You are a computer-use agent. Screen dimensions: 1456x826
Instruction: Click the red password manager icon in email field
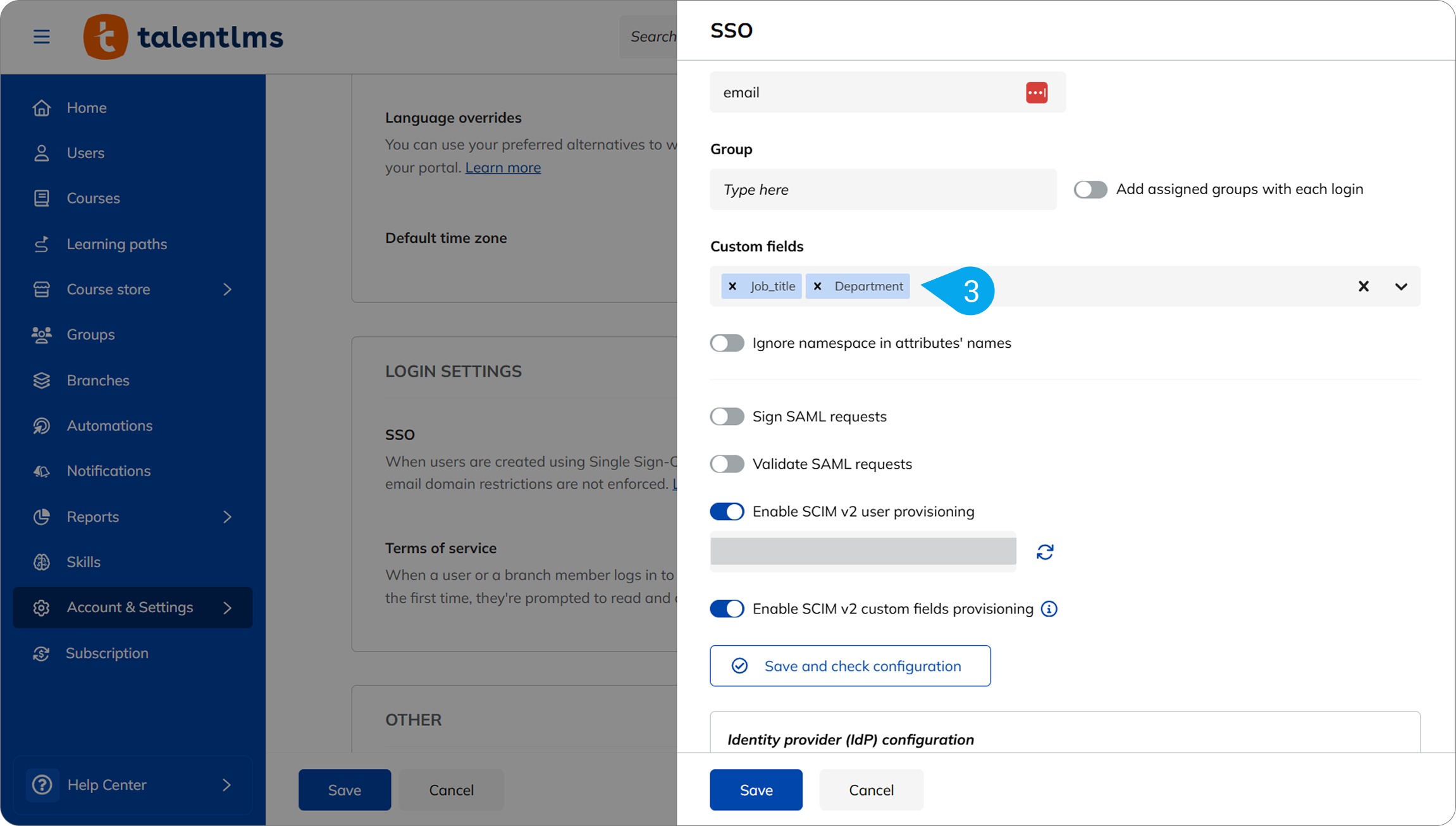click(x=1036, y=93)
